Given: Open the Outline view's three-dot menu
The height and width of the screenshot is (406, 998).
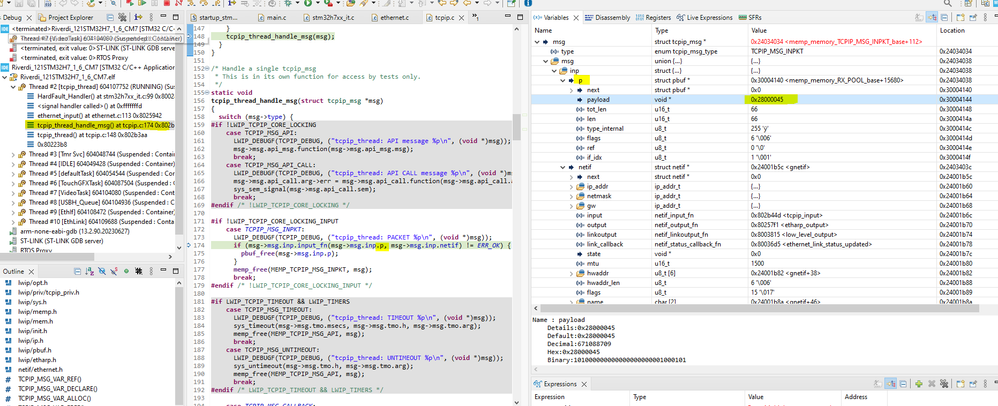Looking at the screenshot, I should tap(151, 272).
